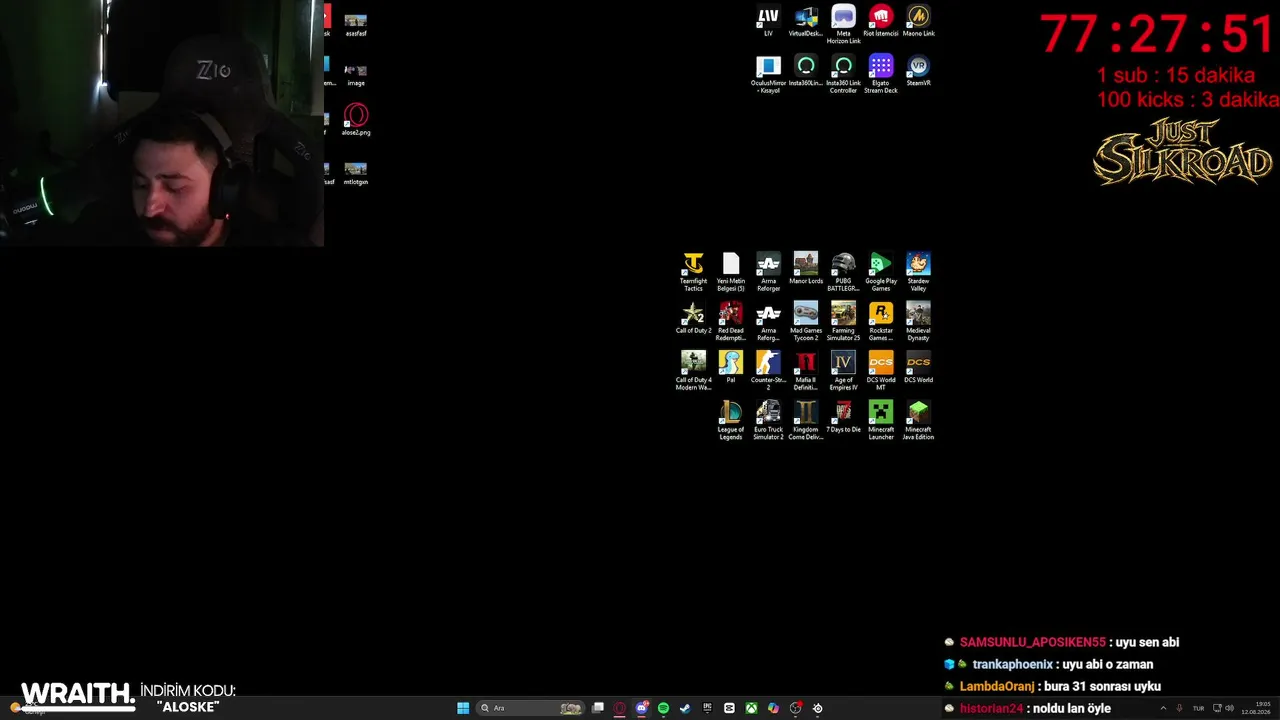Select Mad Games Tycoon 2 icon

click(806, 322)
